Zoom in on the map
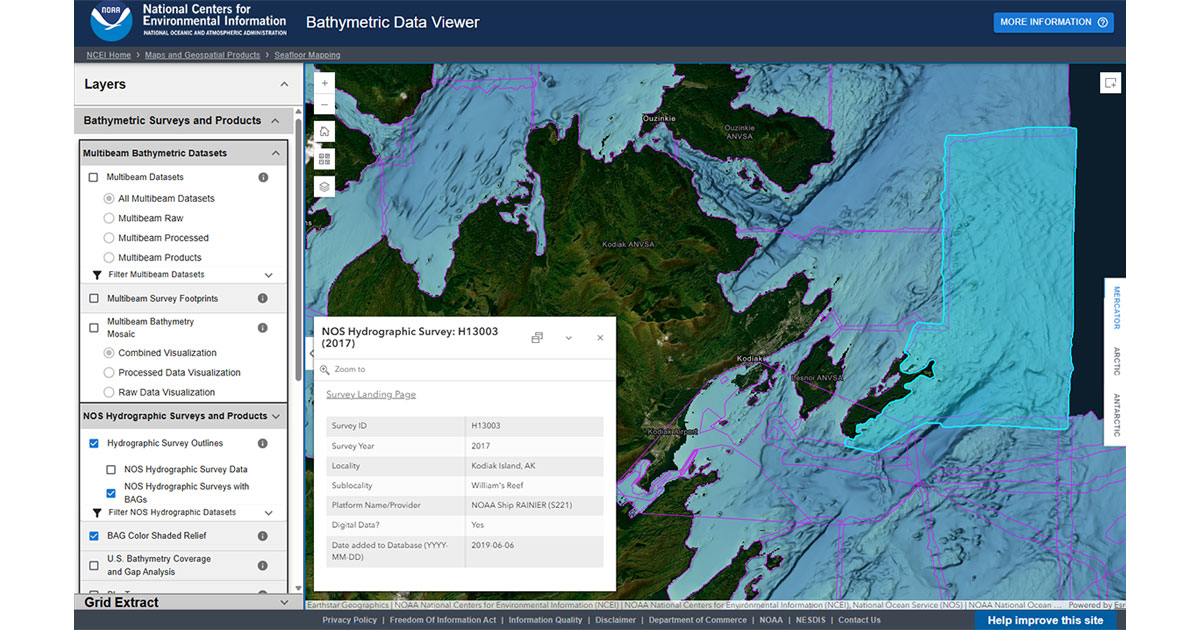The height and width of the screenshot is (630, 1200). 323,83
